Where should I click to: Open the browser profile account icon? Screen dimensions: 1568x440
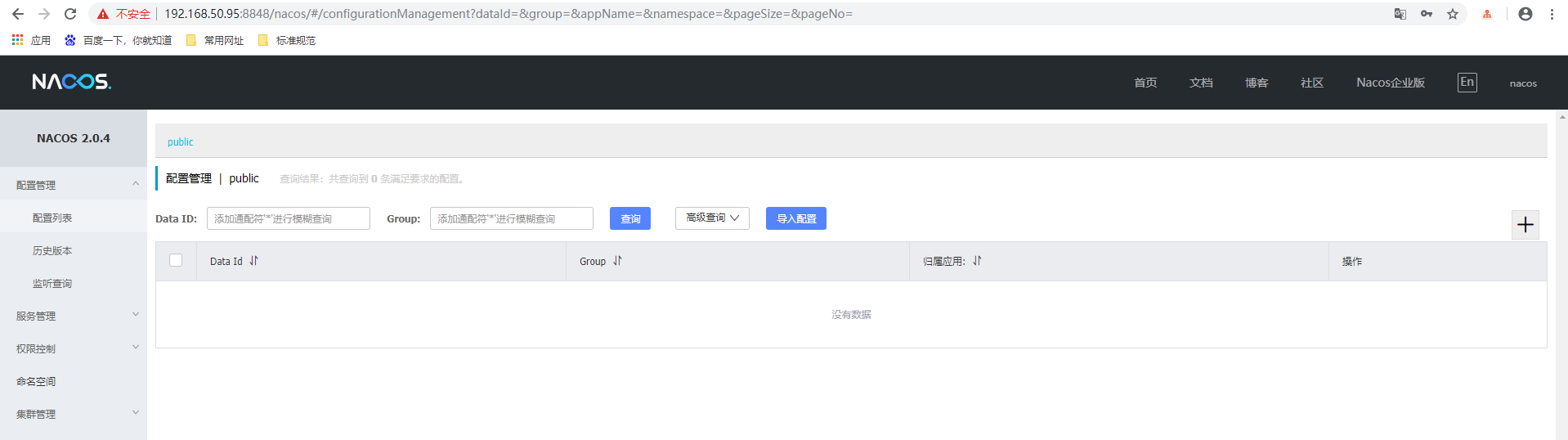(x=1525, y=14)
